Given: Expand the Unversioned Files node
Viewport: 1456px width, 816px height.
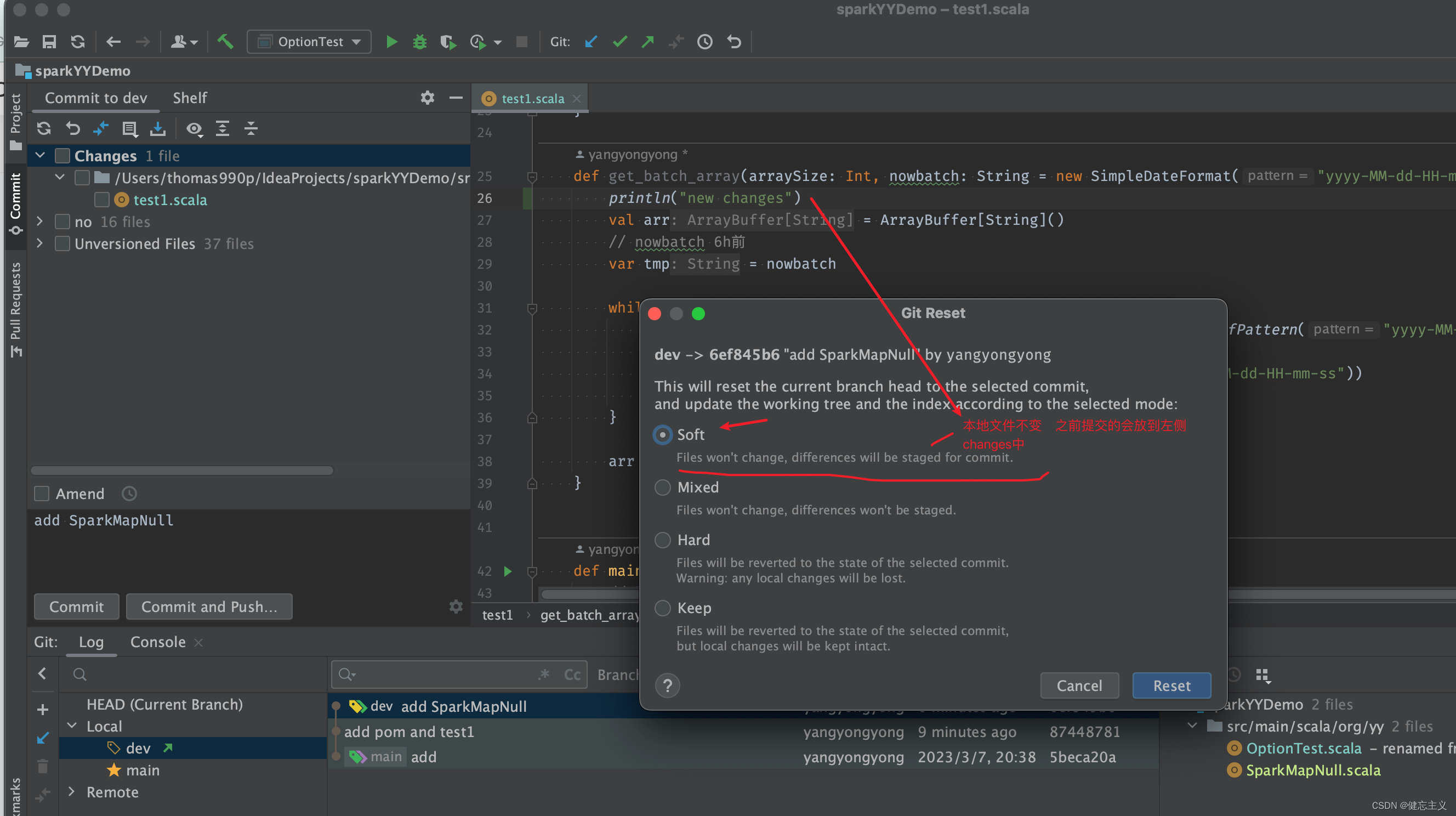Looking at the screenshot, I should [39, 243].
